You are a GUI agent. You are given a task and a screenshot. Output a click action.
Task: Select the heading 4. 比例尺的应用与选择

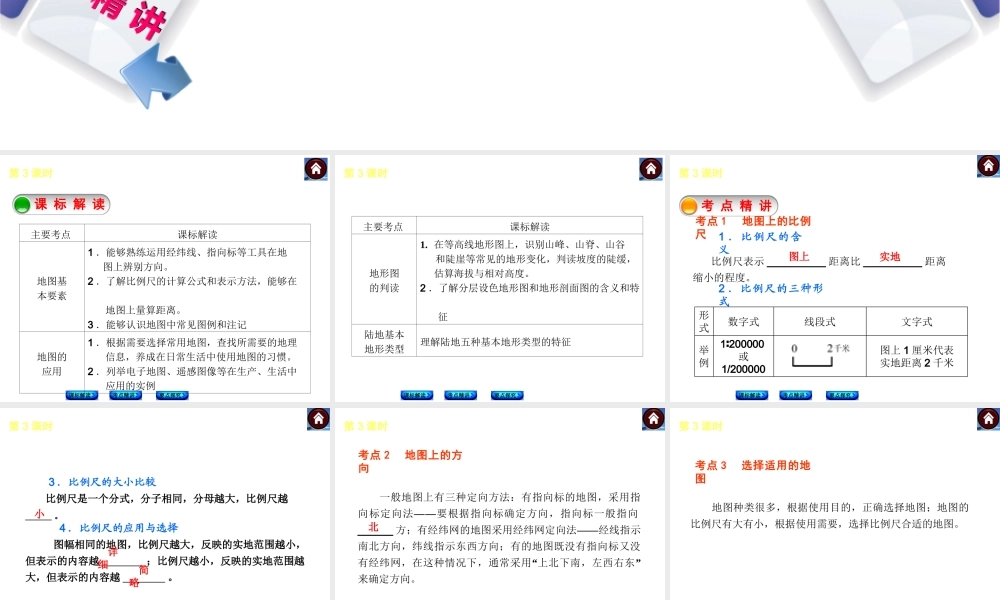(x=119, y=527)
